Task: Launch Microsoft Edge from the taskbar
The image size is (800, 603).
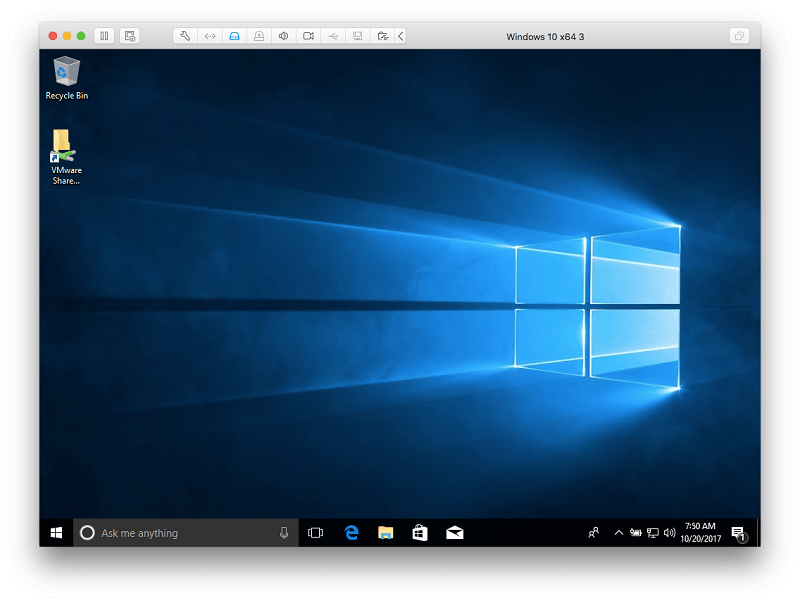Action: pyautogui.click(x=351, y=533)
